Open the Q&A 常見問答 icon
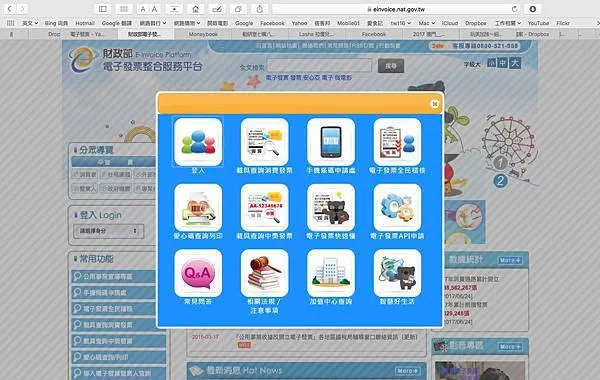Viewport: 600px width, 380px height. [198, 273]
